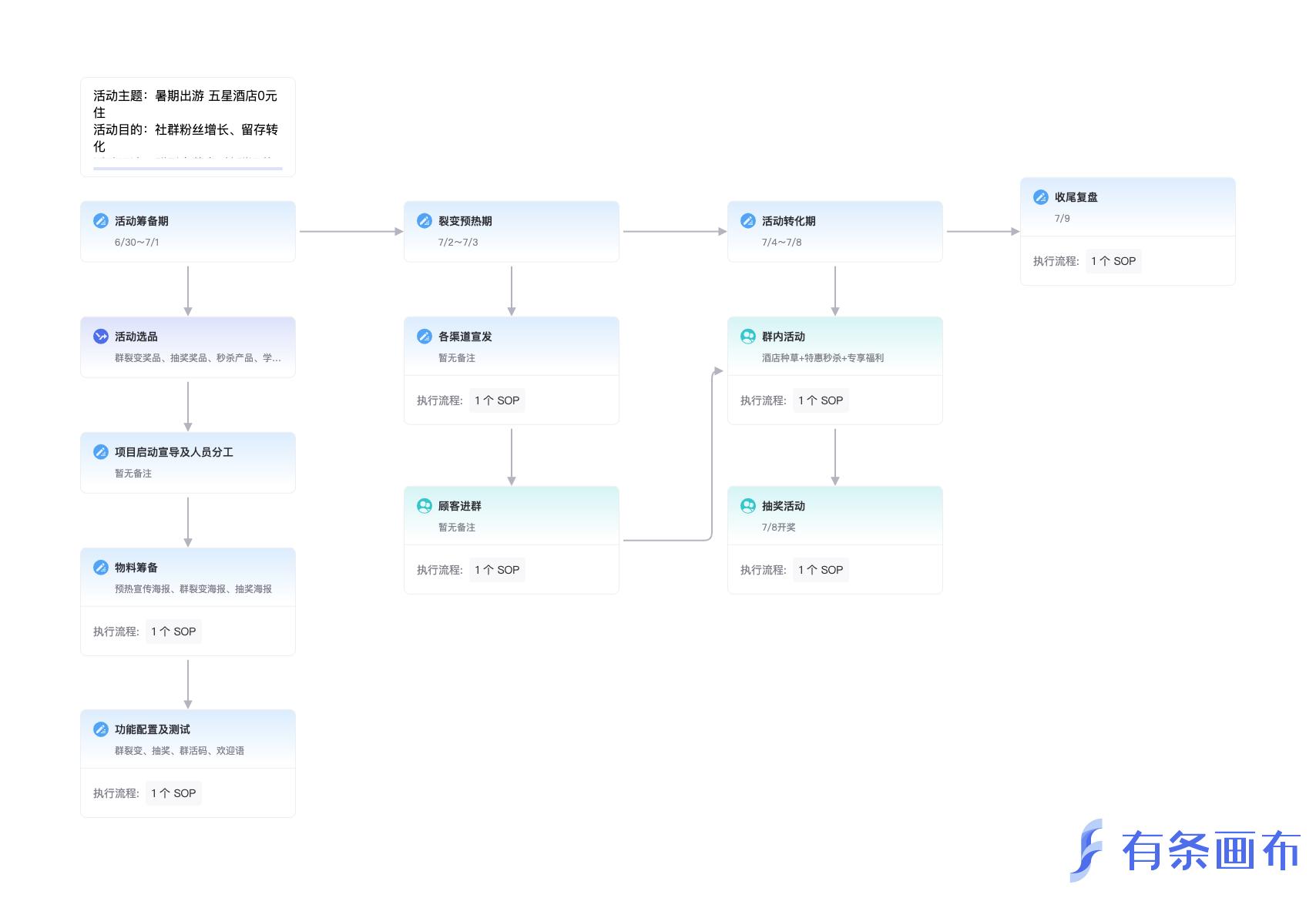The image size is (1316, 898).
Task: Click the 7/9 date on 收尾复盘
Action: coord(1063,218)
